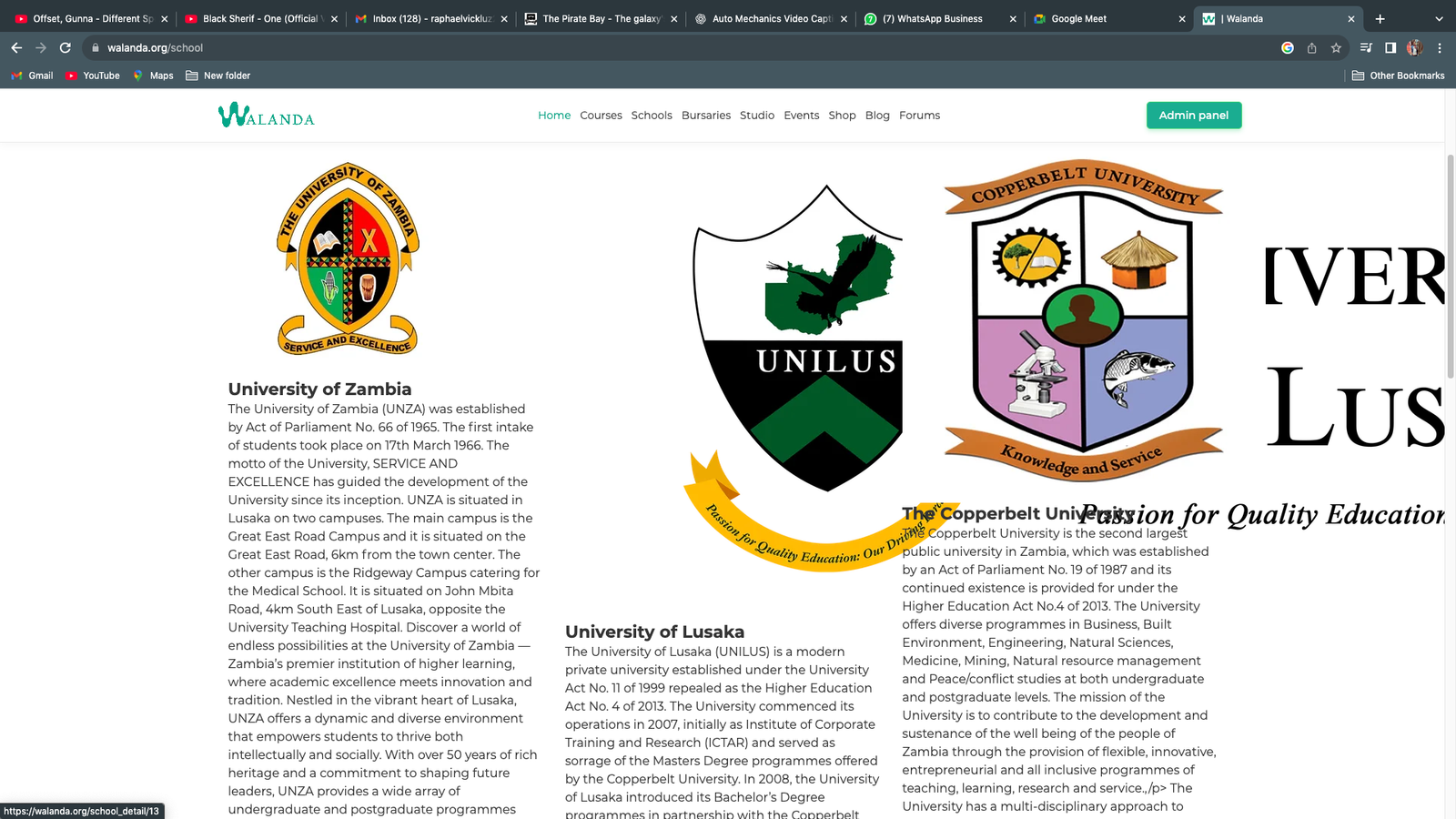This screenshot has height=819, width=1456.
Task: Bookmark this page with the star icon
Action: (1336, 47)
